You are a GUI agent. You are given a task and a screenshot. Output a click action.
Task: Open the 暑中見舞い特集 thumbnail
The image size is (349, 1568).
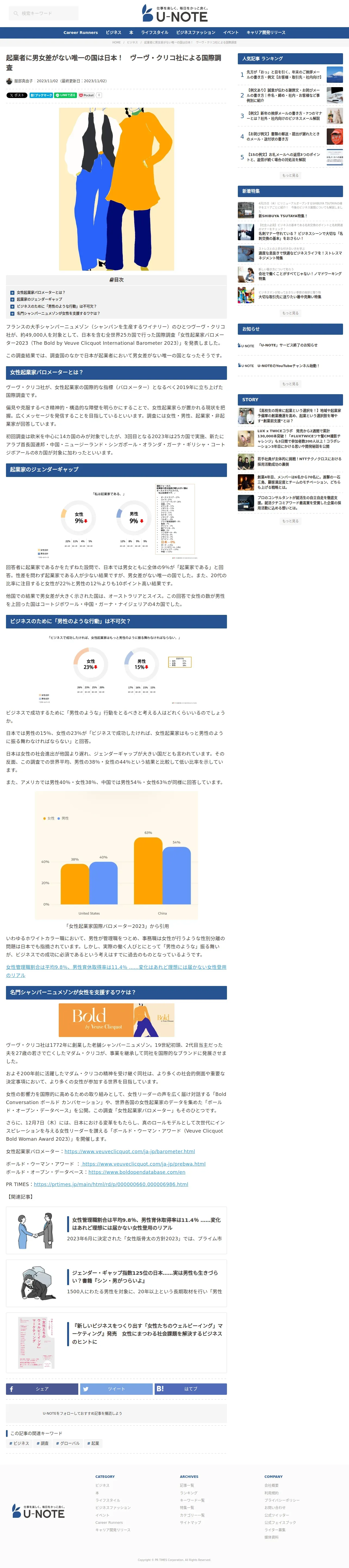pos(246,295)
